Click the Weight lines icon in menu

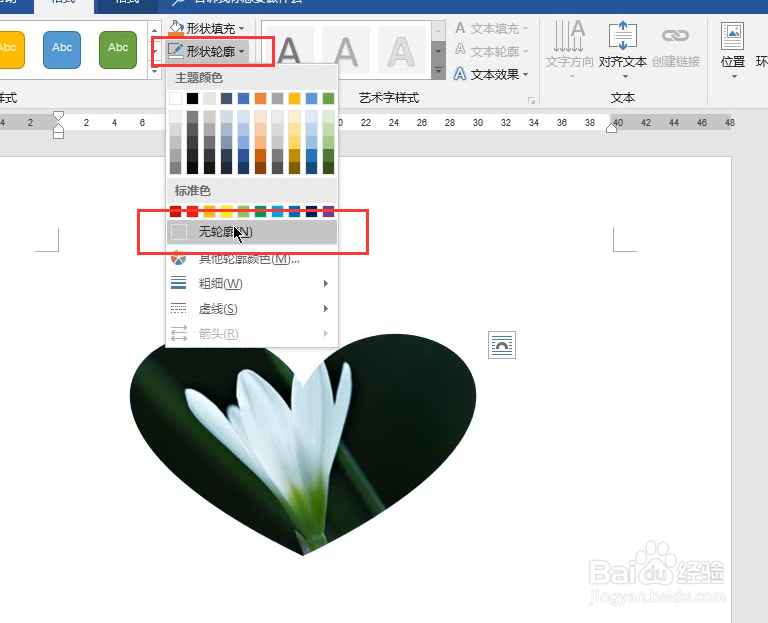click(x=178, y=283)
